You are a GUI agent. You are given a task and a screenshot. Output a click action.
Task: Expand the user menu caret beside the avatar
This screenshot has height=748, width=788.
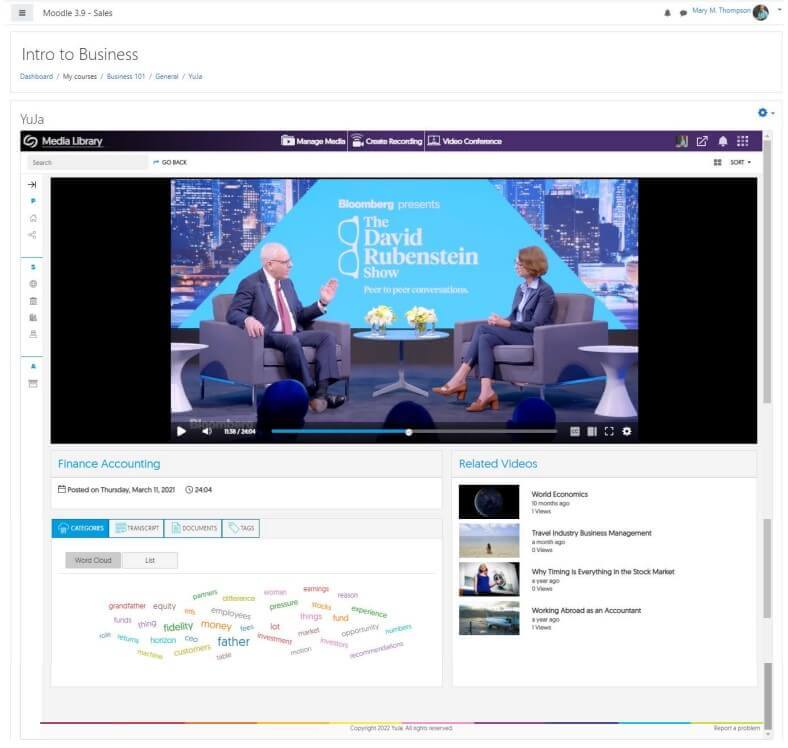(779, 10)
